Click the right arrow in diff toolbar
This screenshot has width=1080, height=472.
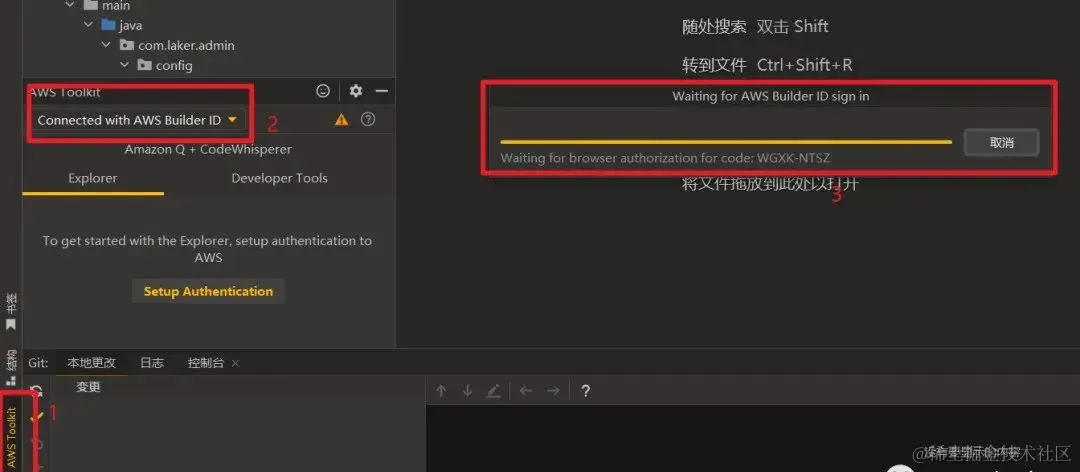[553, 391]
